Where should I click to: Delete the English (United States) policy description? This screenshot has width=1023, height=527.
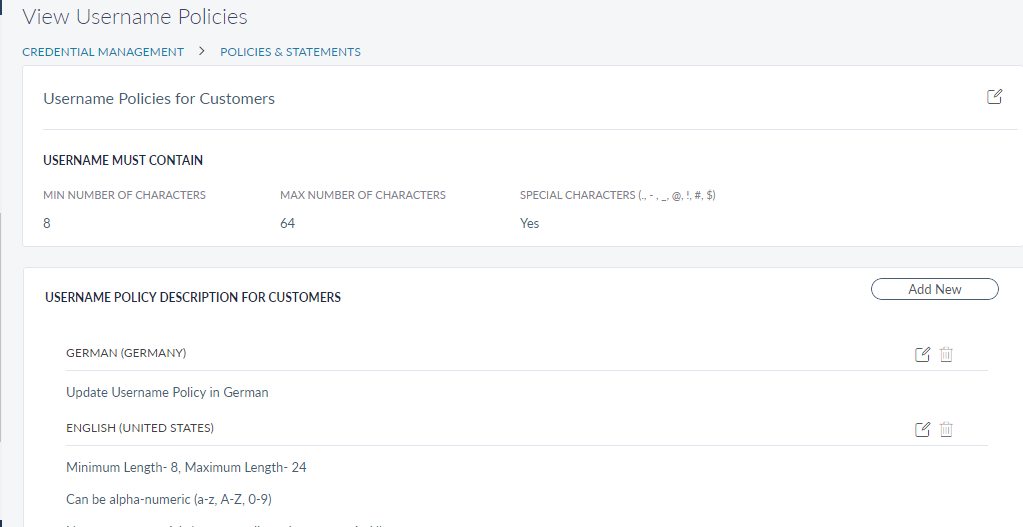click(946, 429)
